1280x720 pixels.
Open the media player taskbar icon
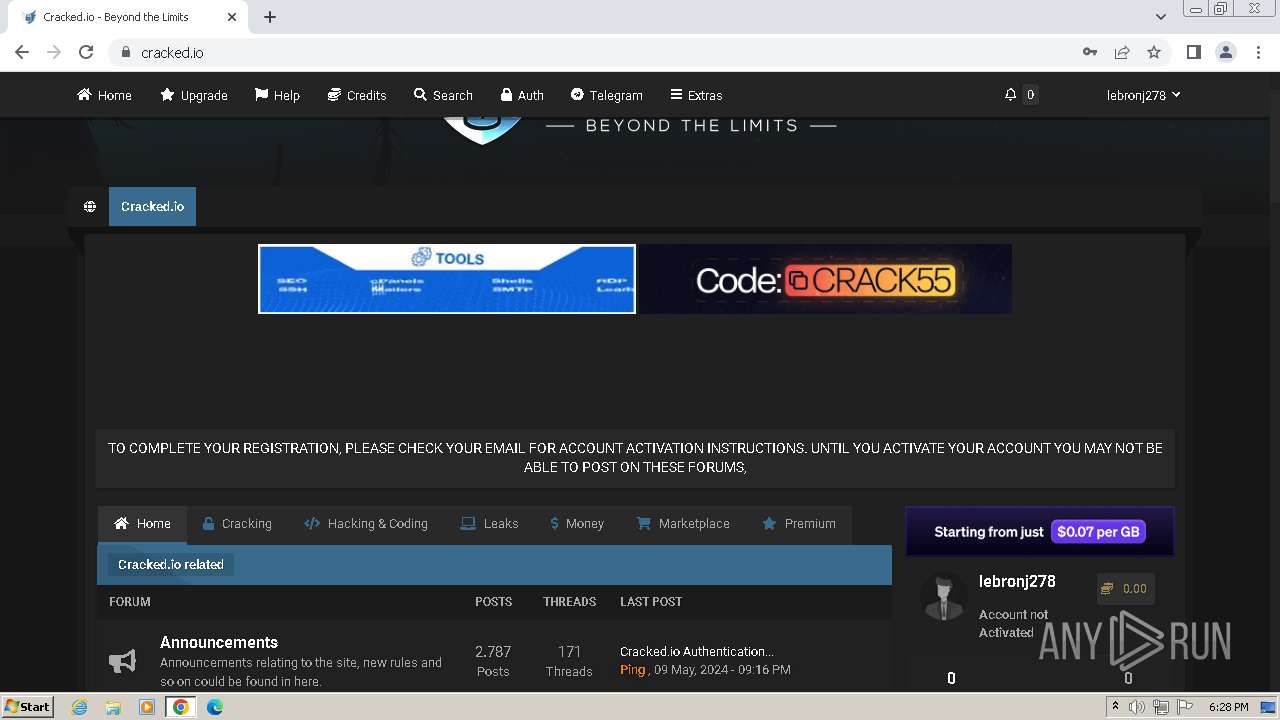[x=147, y=707]
